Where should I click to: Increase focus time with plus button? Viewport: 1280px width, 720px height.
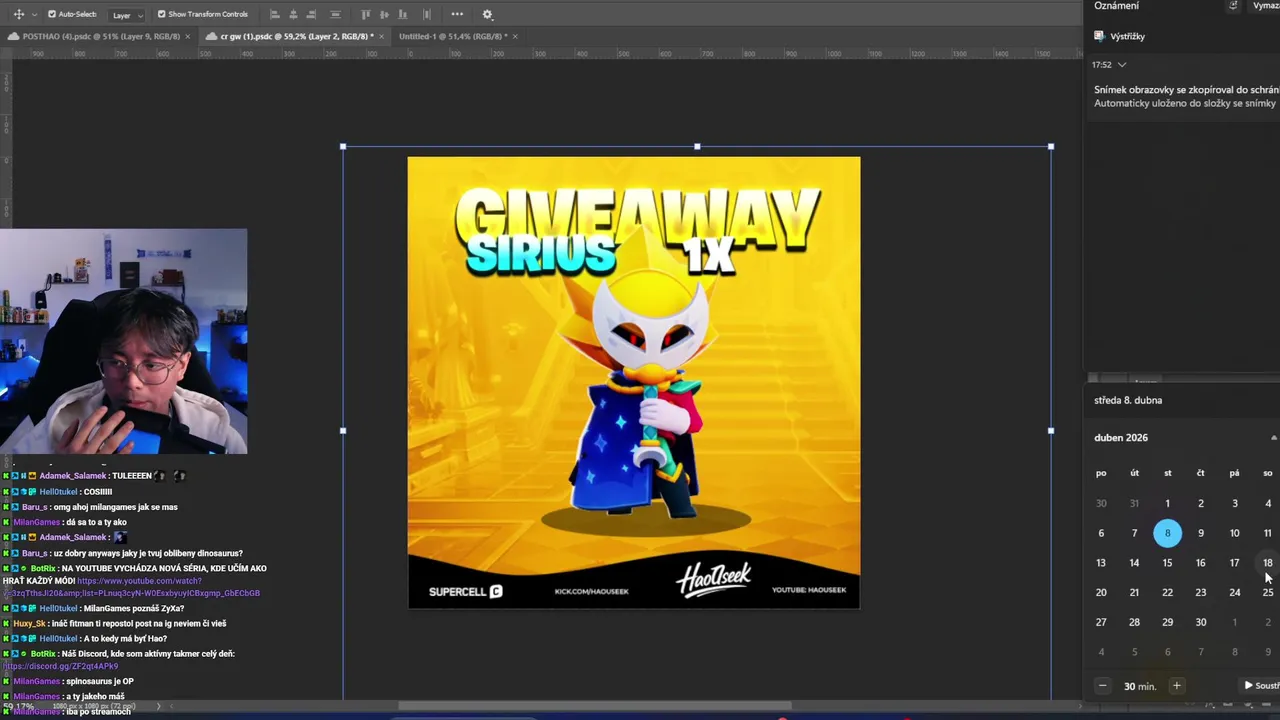[1176, 686]
